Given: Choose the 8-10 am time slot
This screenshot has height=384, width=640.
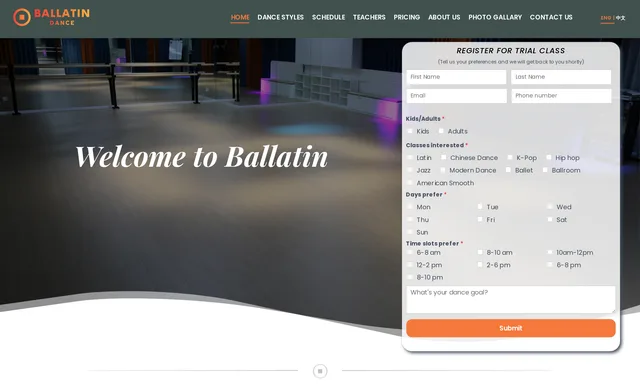Looking at the screenshot, I should click(x=480, y=253).
